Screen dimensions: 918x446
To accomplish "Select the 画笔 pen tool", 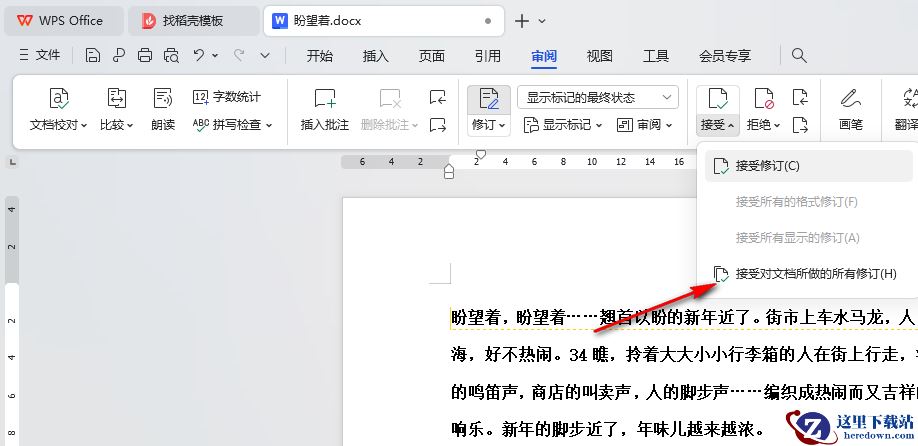I will pyautogui.click(x=850, y=110).
